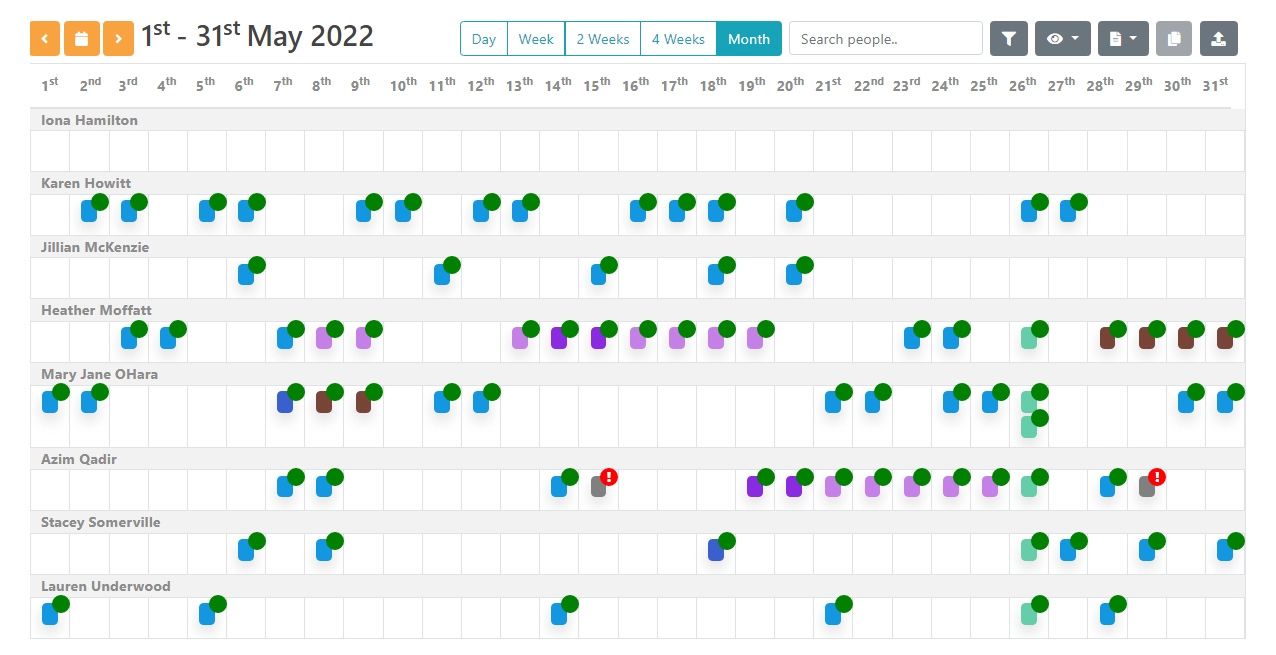Click the empty 1st cell for Iona Hamilton
This screenshot has width=1276, height=655.
pyautogui.click(x=50, y=151)
